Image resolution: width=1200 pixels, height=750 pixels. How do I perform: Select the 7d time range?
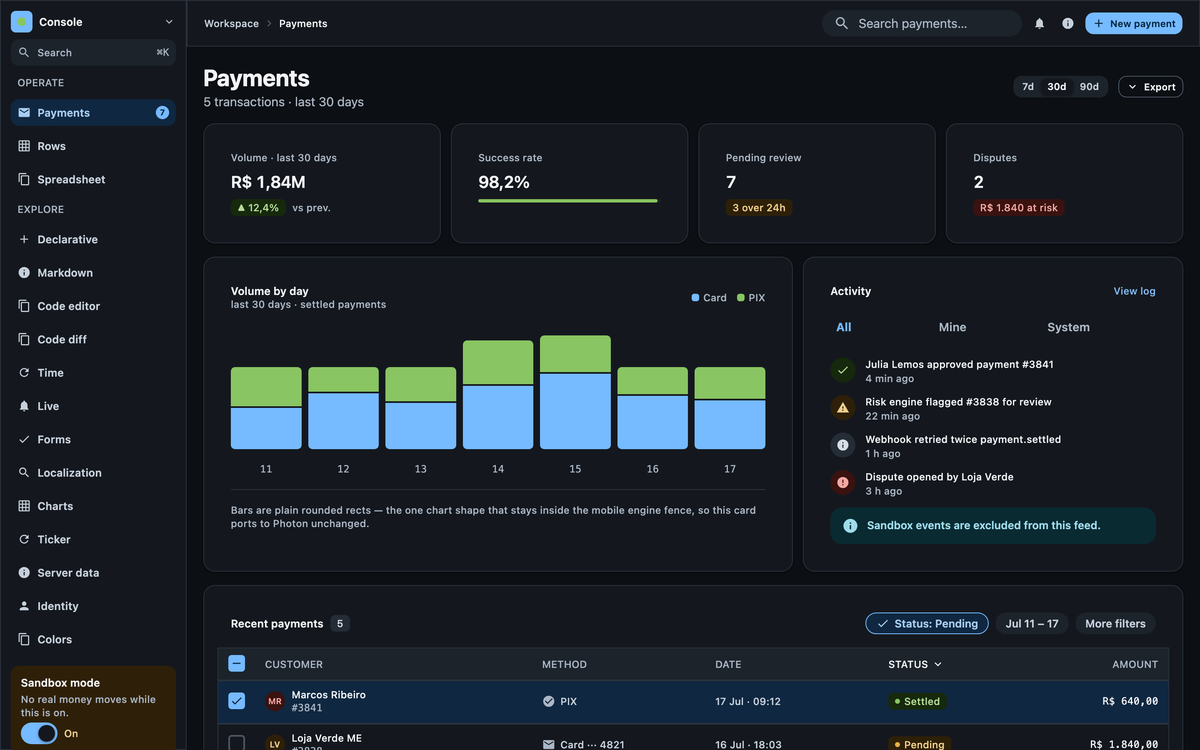pyautogui.click(x=1028, y=87)
